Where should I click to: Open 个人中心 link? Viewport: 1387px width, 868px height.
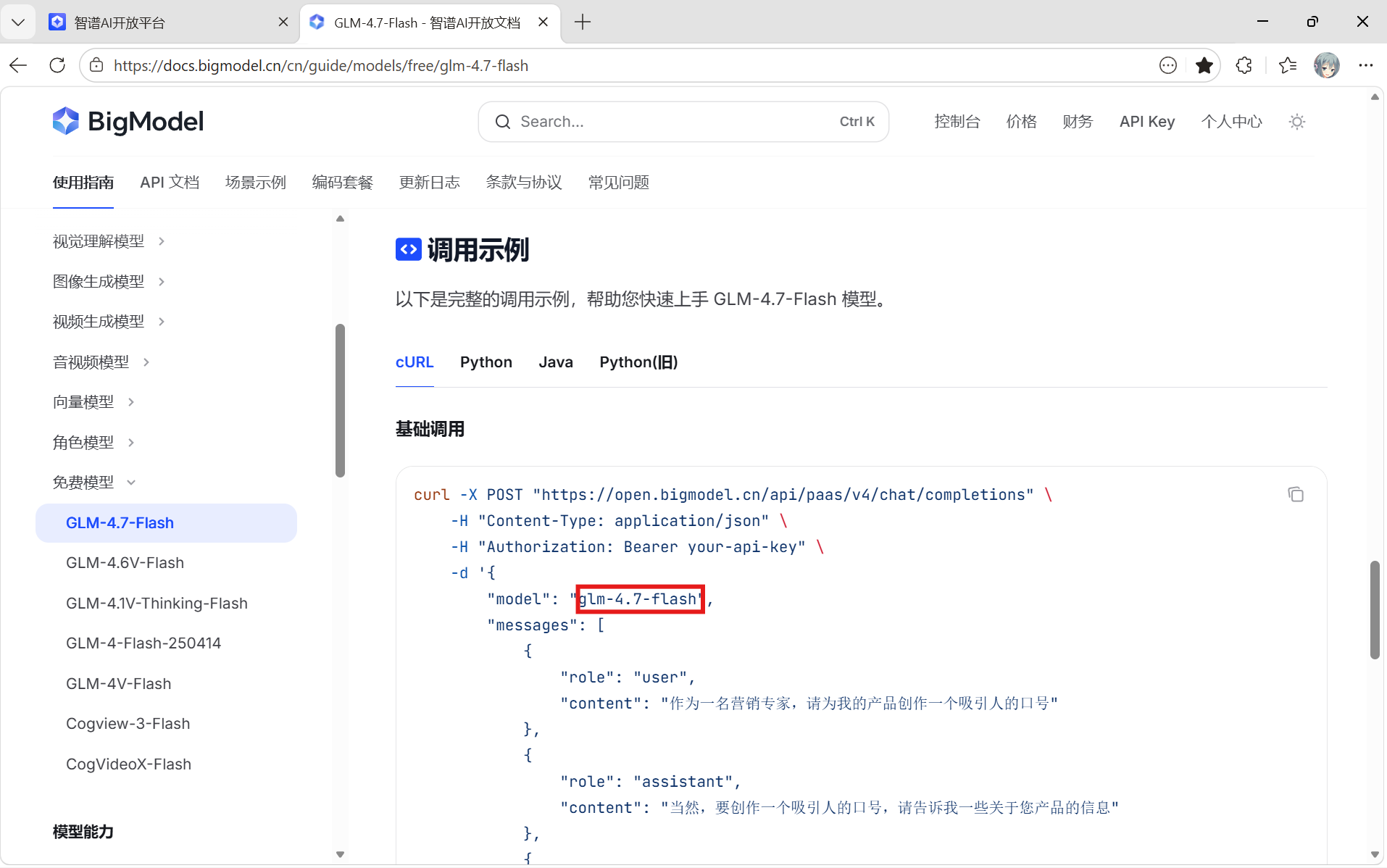1231,122
